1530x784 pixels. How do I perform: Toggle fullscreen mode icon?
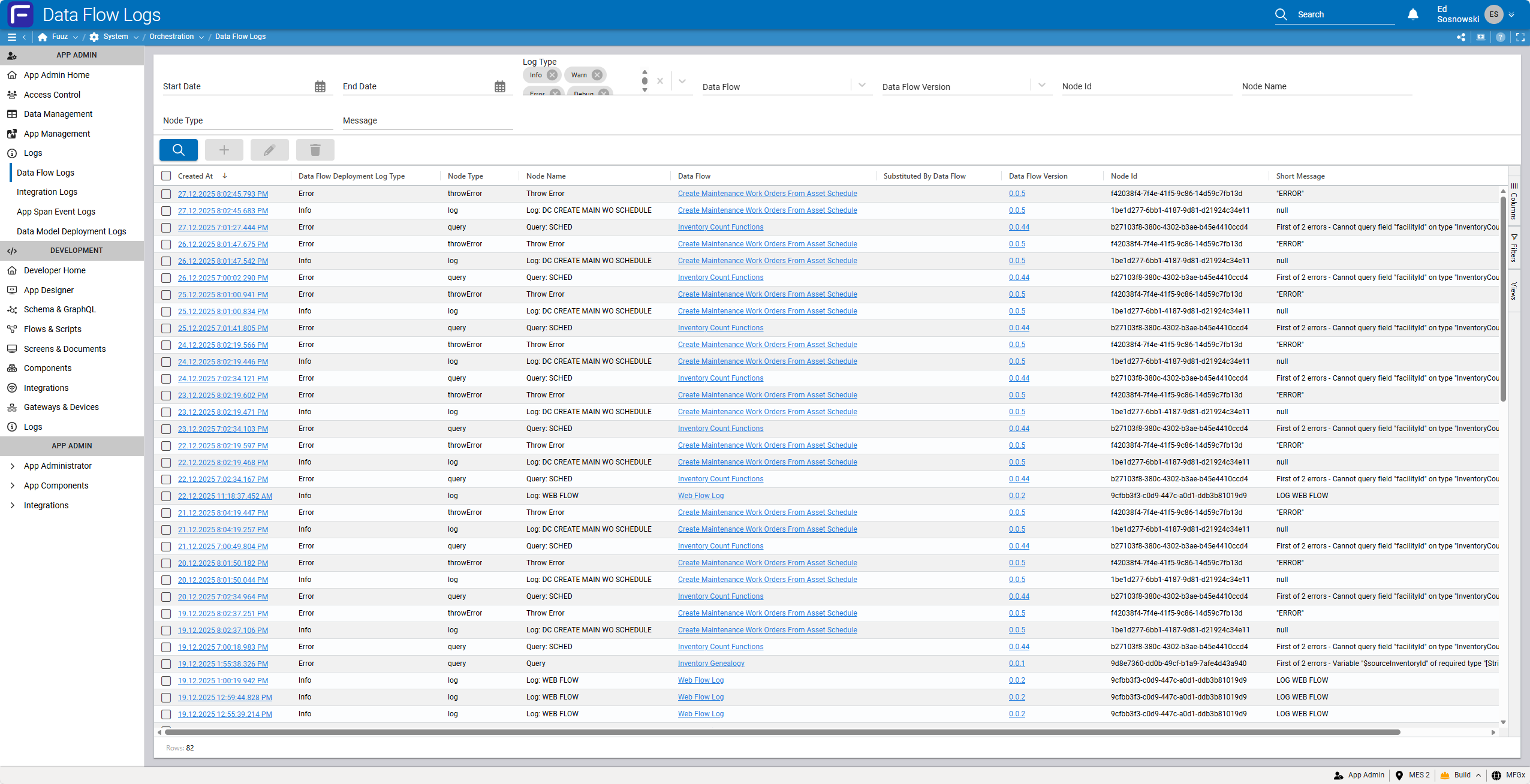1520,37
